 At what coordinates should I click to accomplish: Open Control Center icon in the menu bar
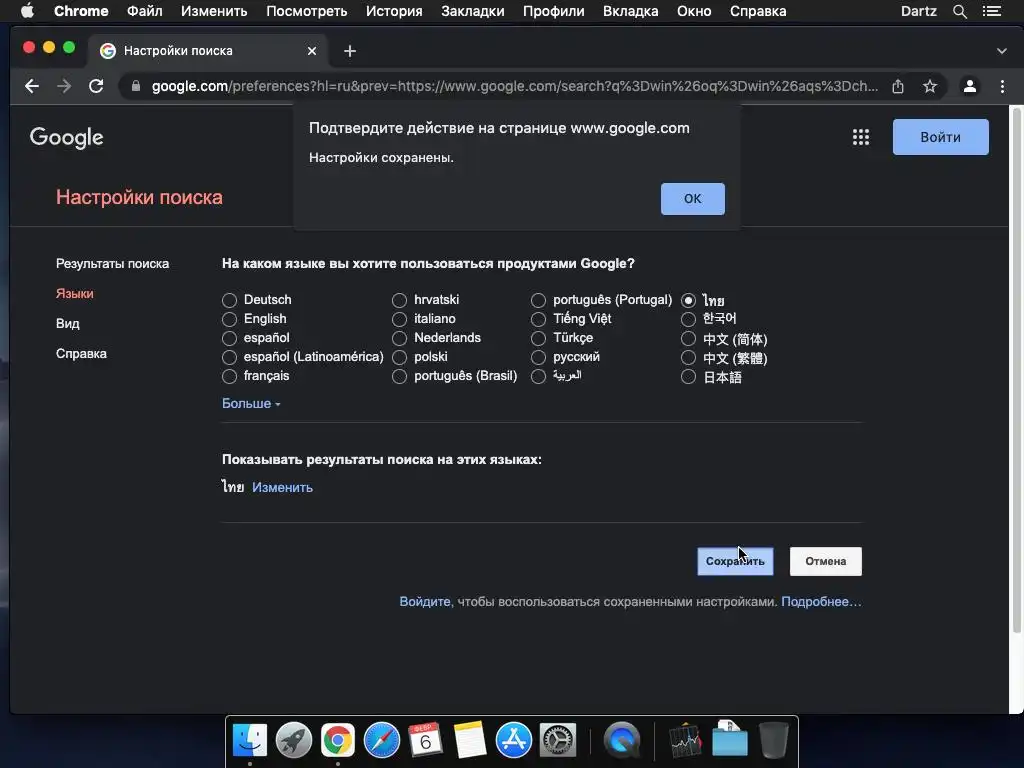[992, 11]
